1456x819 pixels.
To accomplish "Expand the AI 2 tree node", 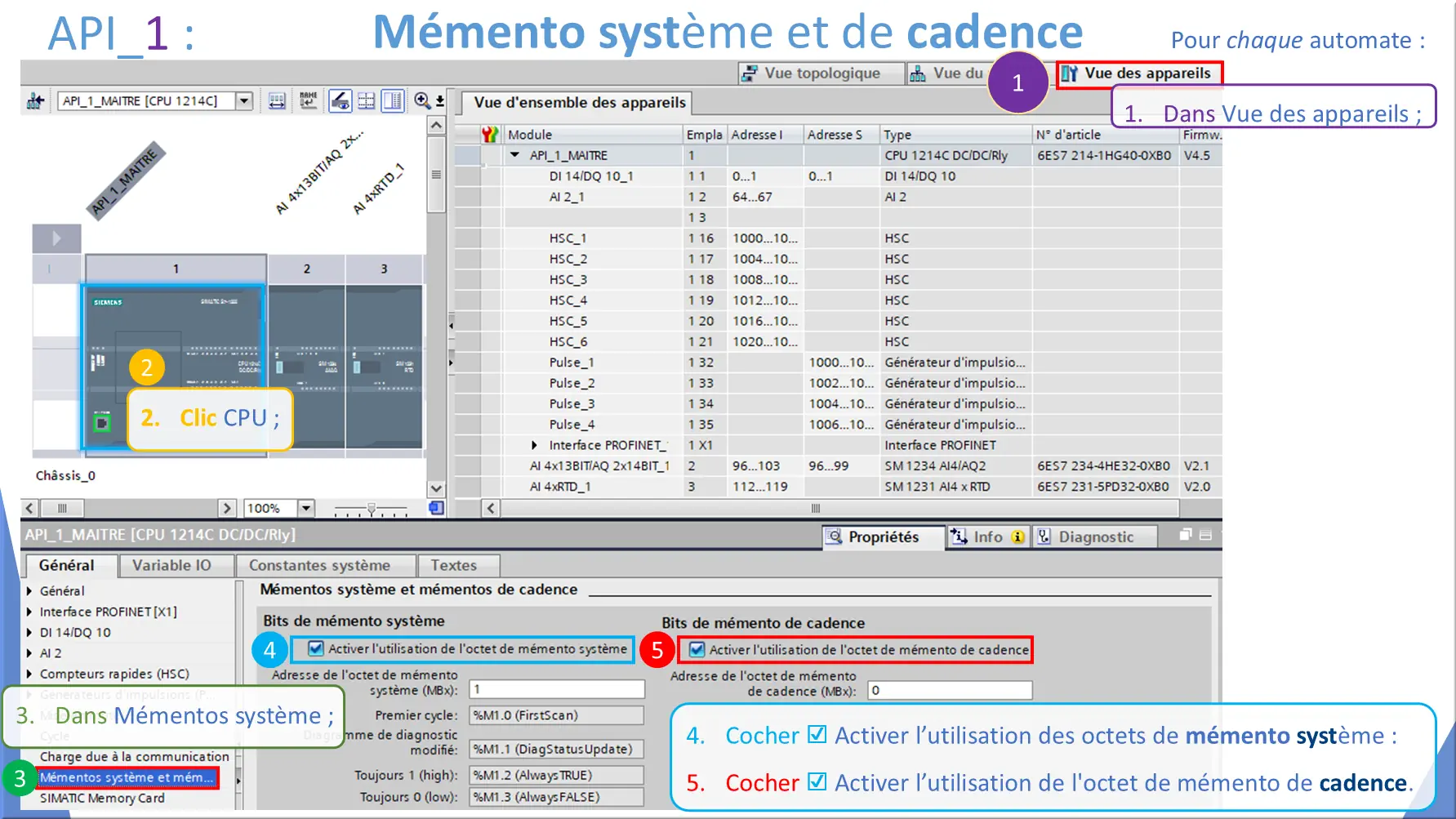I will click(29, 653).
